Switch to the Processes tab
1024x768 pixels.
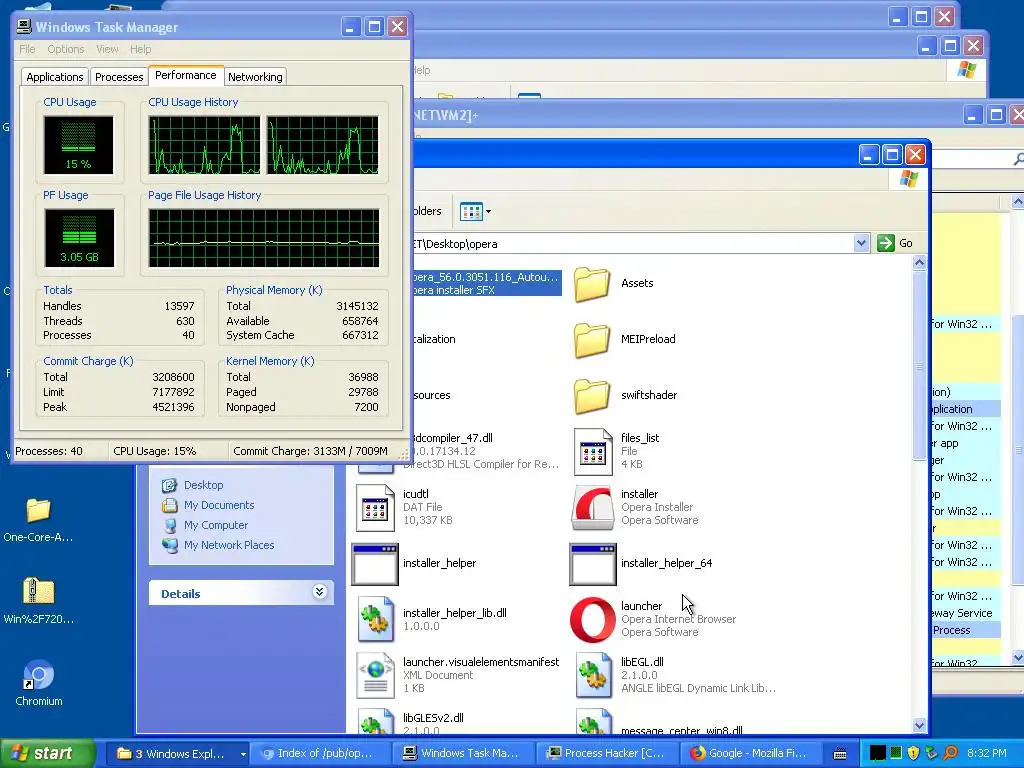pyautogui.click(x=119, y=76)
